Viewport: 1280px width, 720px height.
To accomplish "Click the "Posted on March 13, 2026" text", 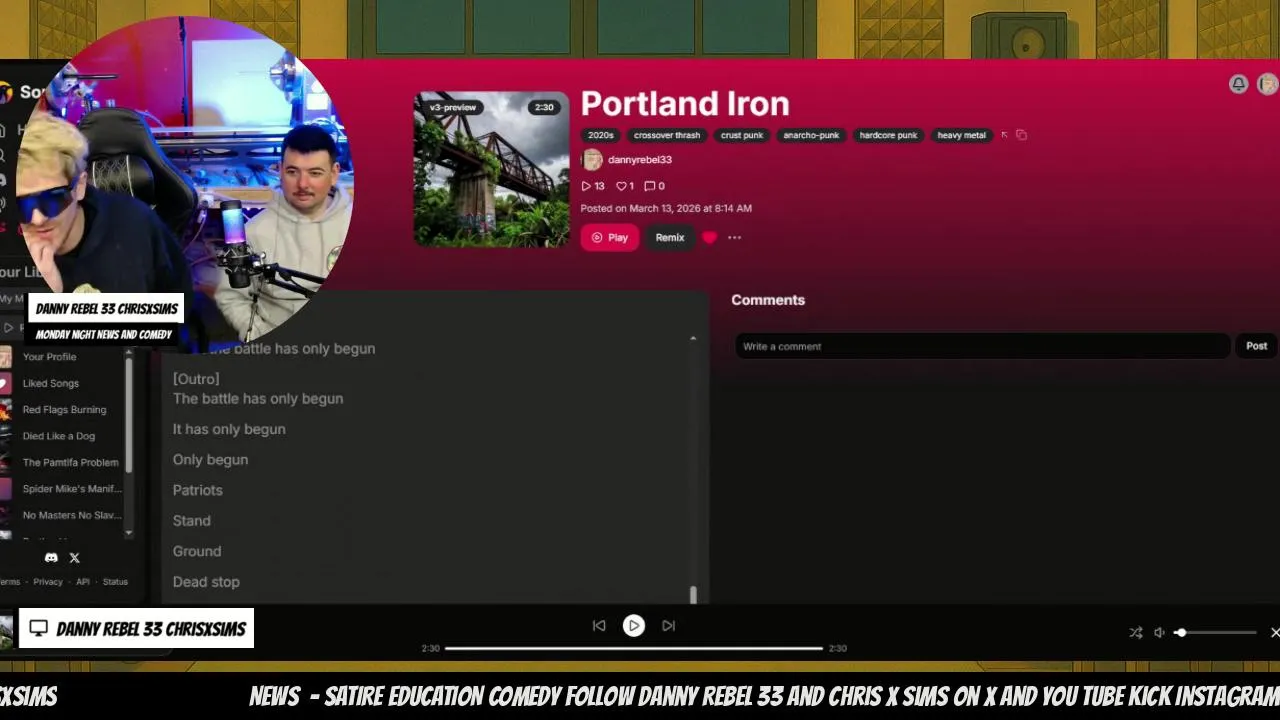I will pyautogui.click(x=666, y=209).
